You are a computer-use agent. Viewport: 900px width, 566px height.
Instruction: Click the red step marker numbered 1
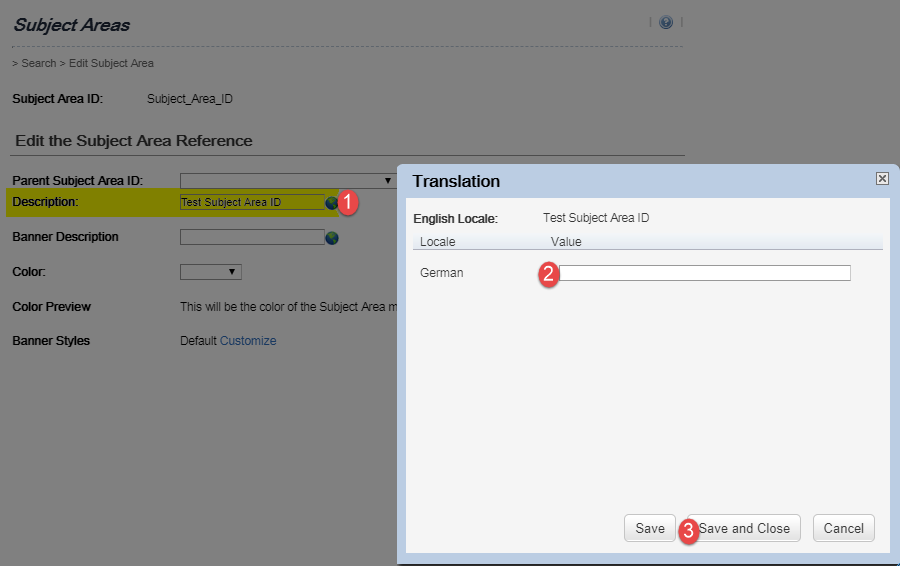point(348,203)
